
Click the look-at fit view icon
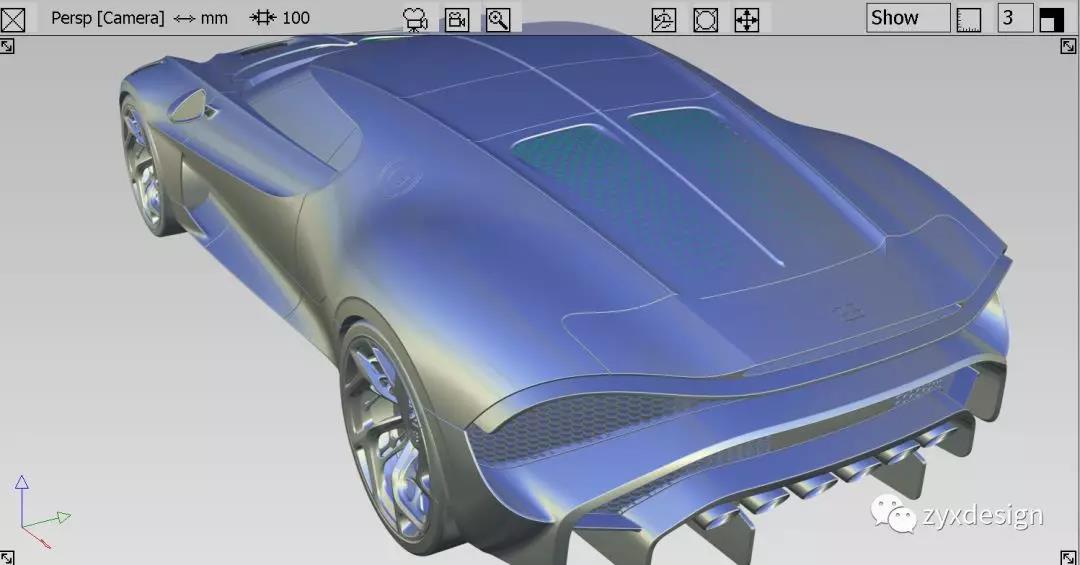[705, 20]
